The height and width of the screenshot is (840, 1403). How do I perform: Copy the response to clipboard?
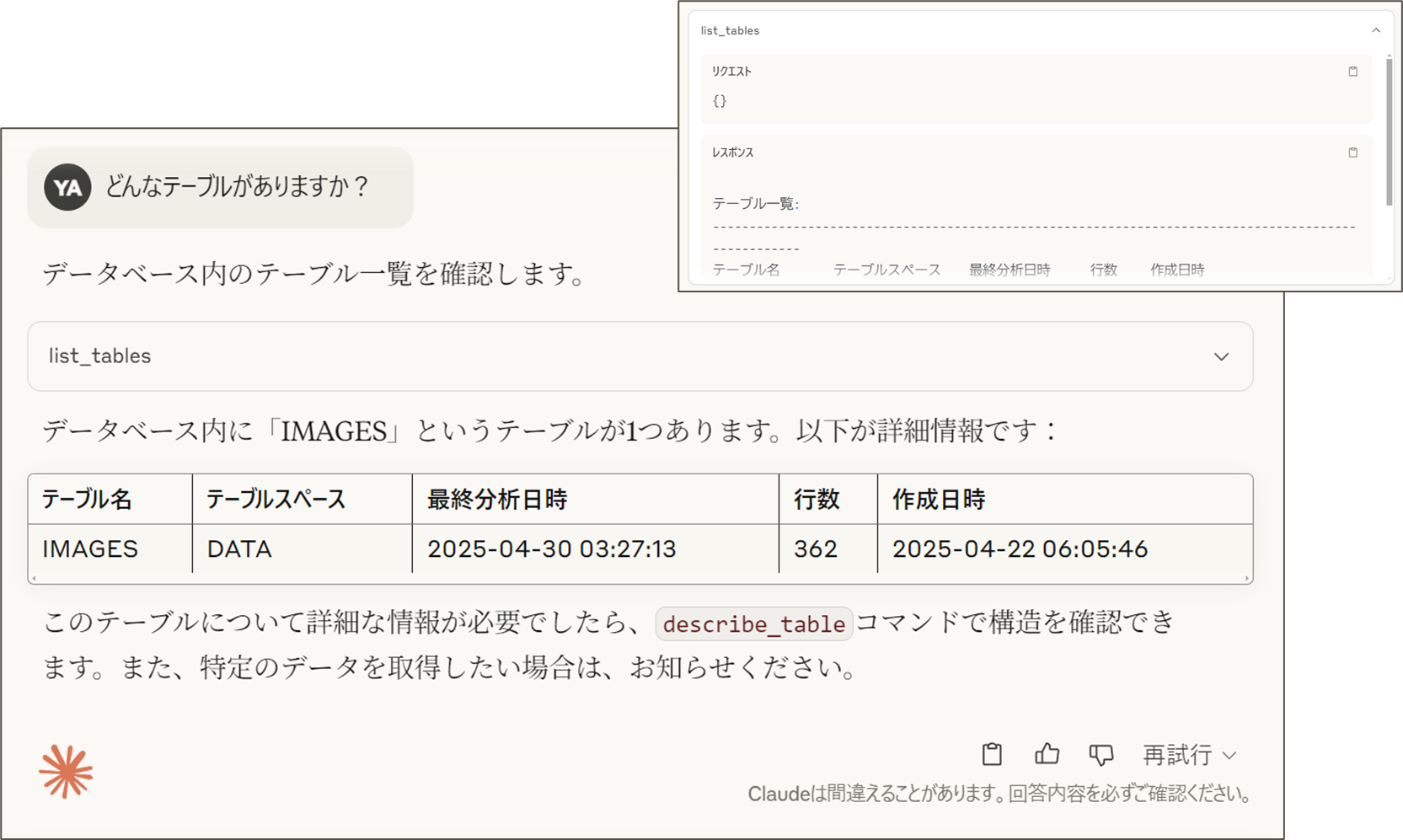[991, 755]
